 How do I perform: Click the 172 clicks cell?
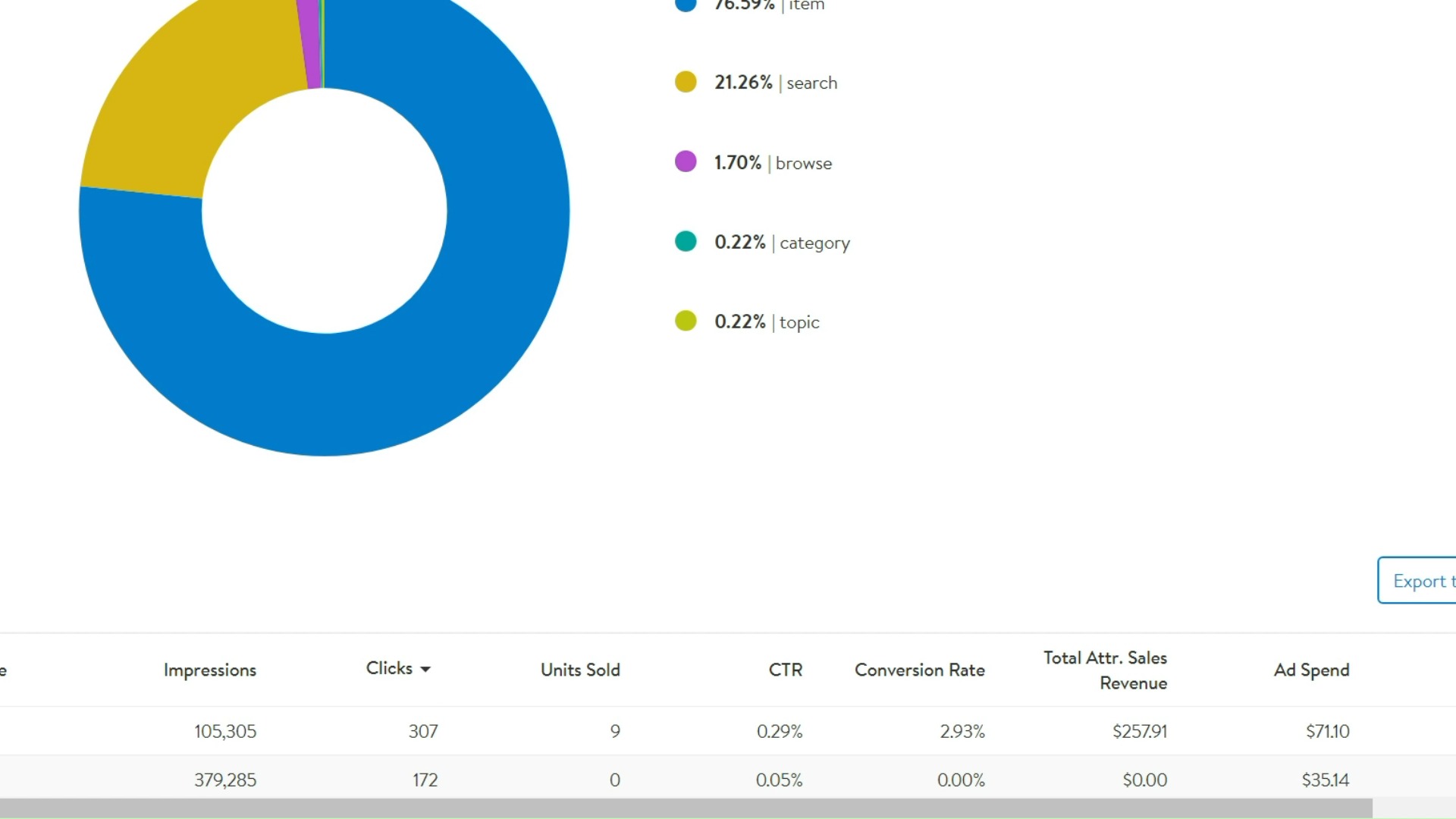[425, 780]
